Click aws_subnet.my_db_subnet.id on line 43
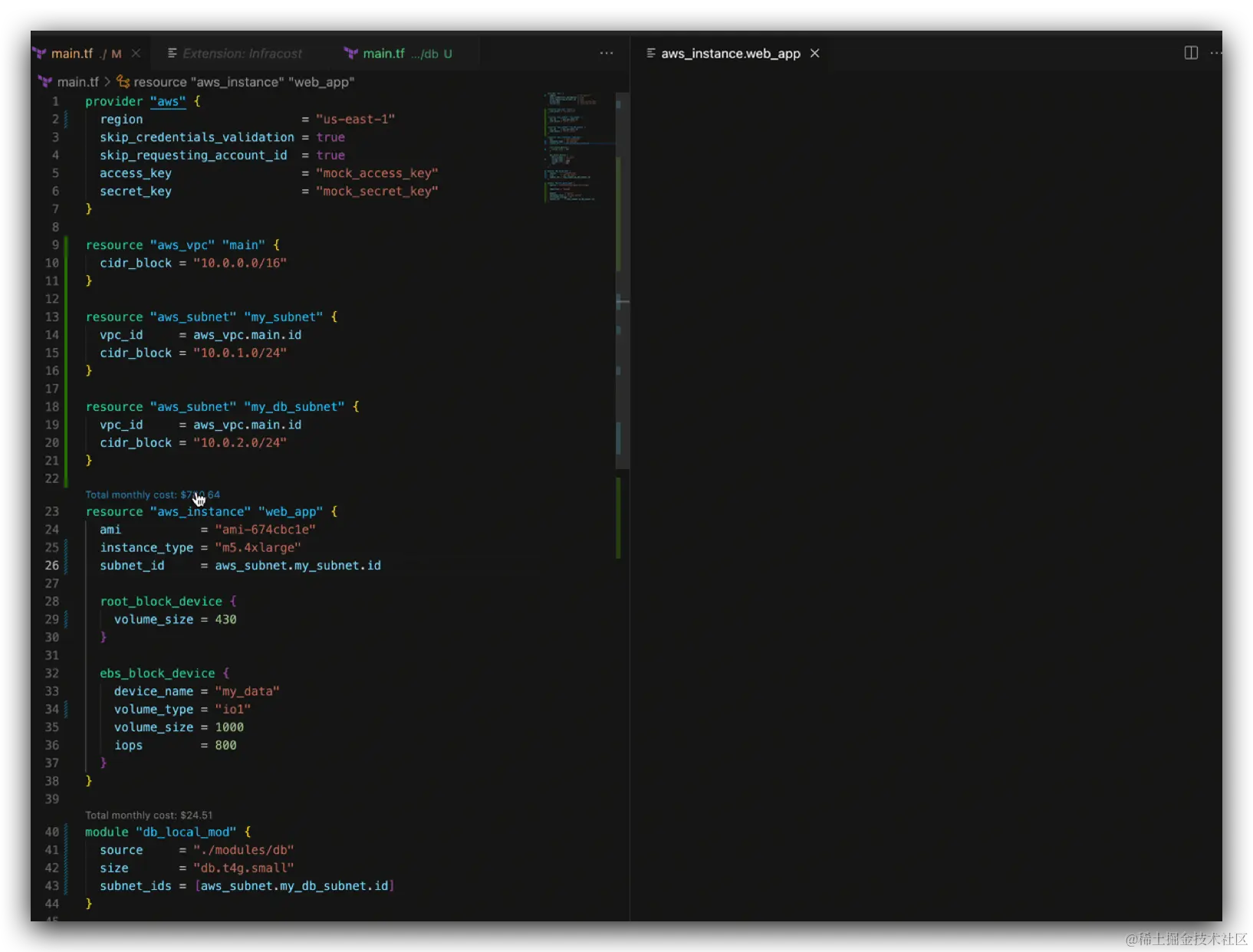 (x=294, y=886)
